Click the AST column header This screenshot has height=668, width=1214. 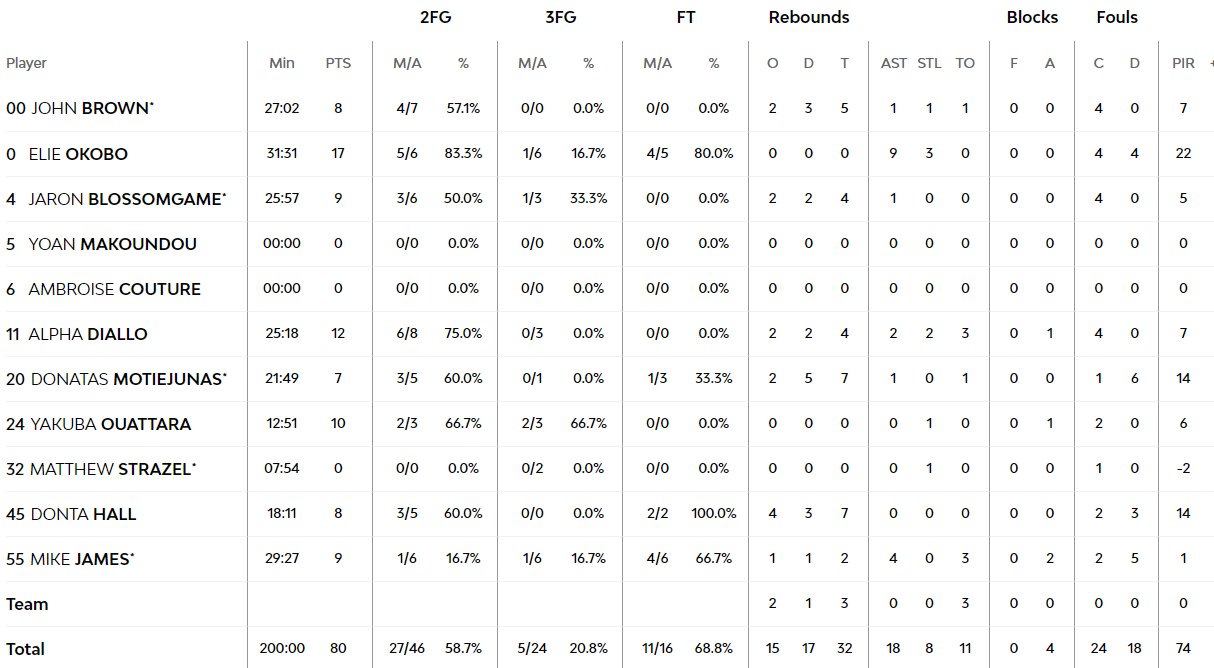pos(894,63)
